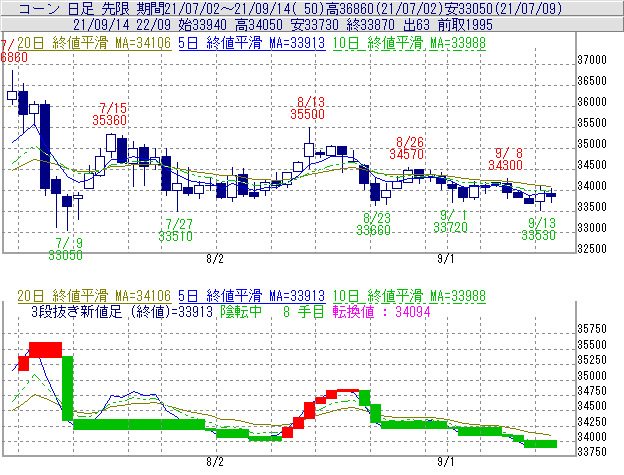Click the 37000 price axis label in the upper chart

(x=592, y=60)
